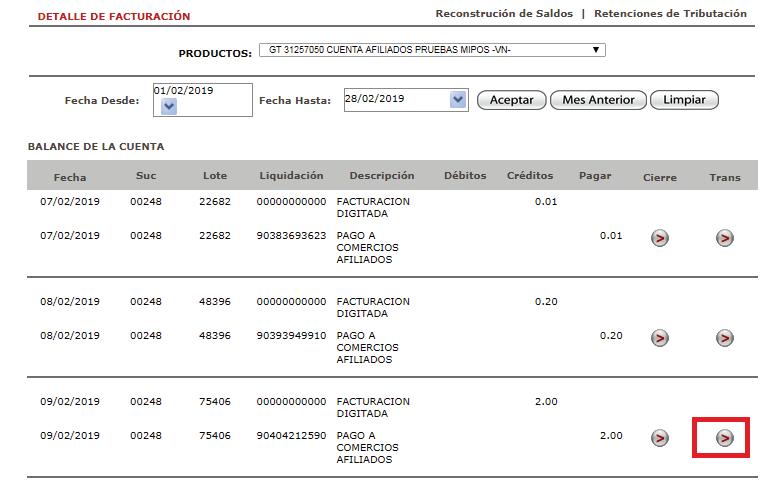The width and height of the screenshot is (763, 480).
Task: Click the Créditos column header
Action: pyautogui.click(x=530, y=175)
